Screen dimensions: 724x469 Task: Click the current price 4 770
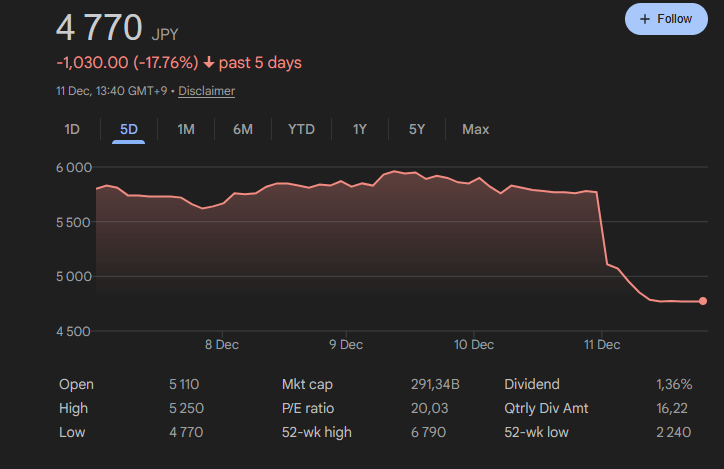(x=99, y=27)
